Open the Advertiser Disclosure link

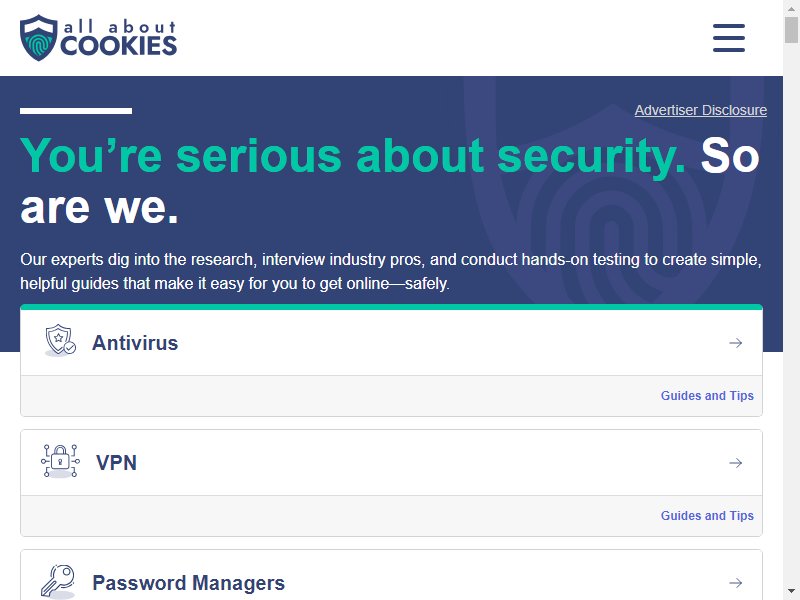click(701, 110)
